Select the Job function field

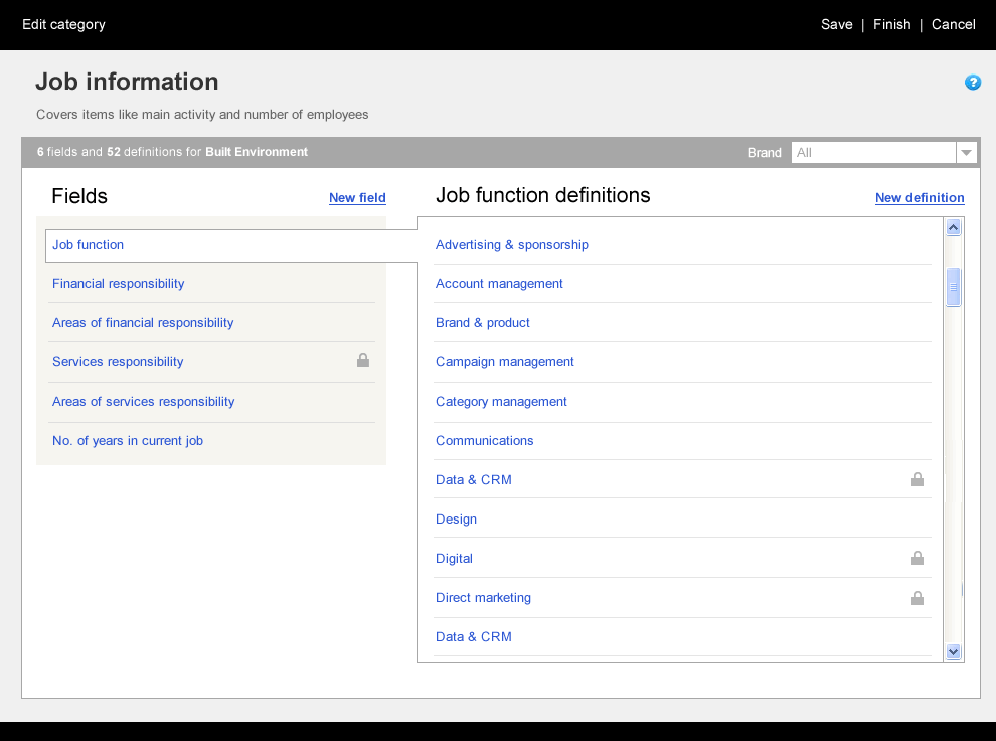point(88,245)
